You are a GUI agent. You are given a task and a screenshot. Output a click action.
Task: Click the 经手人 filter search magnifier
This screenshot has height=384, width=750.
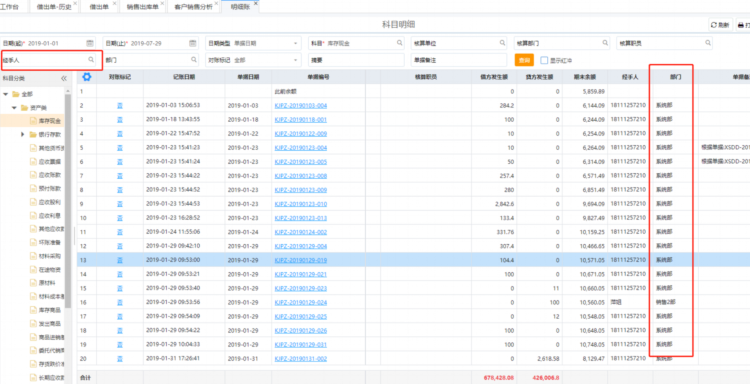[91, 60]
